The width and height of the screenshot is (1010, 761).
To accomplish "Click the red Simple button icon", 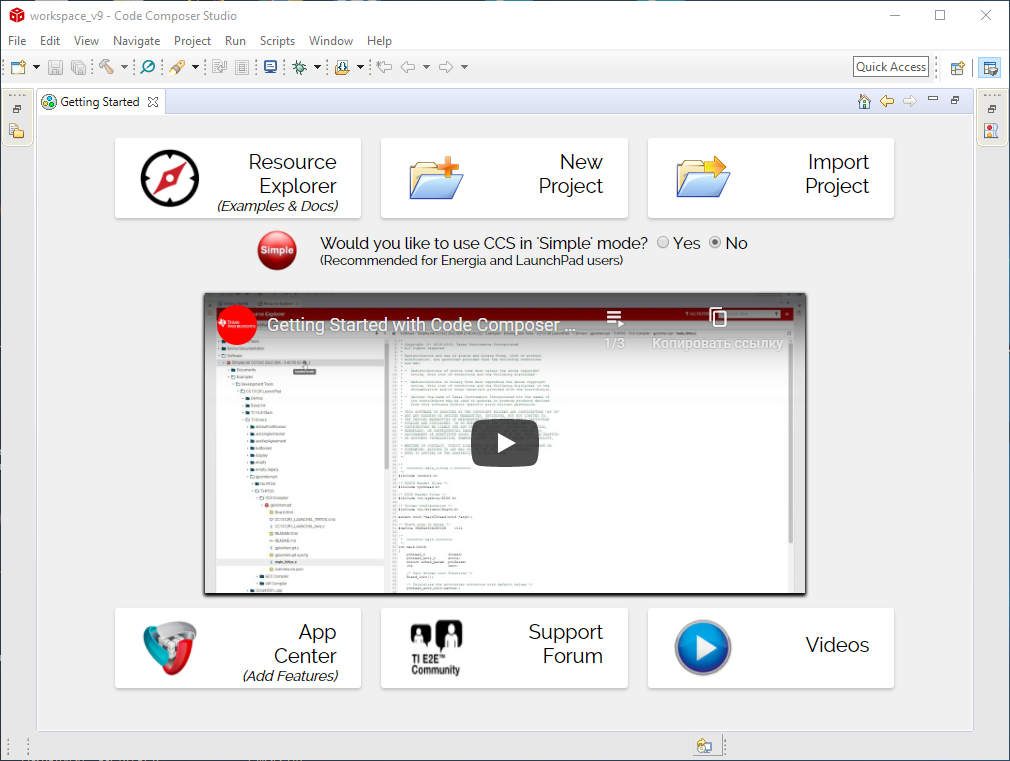I will (x=277, y=250).
